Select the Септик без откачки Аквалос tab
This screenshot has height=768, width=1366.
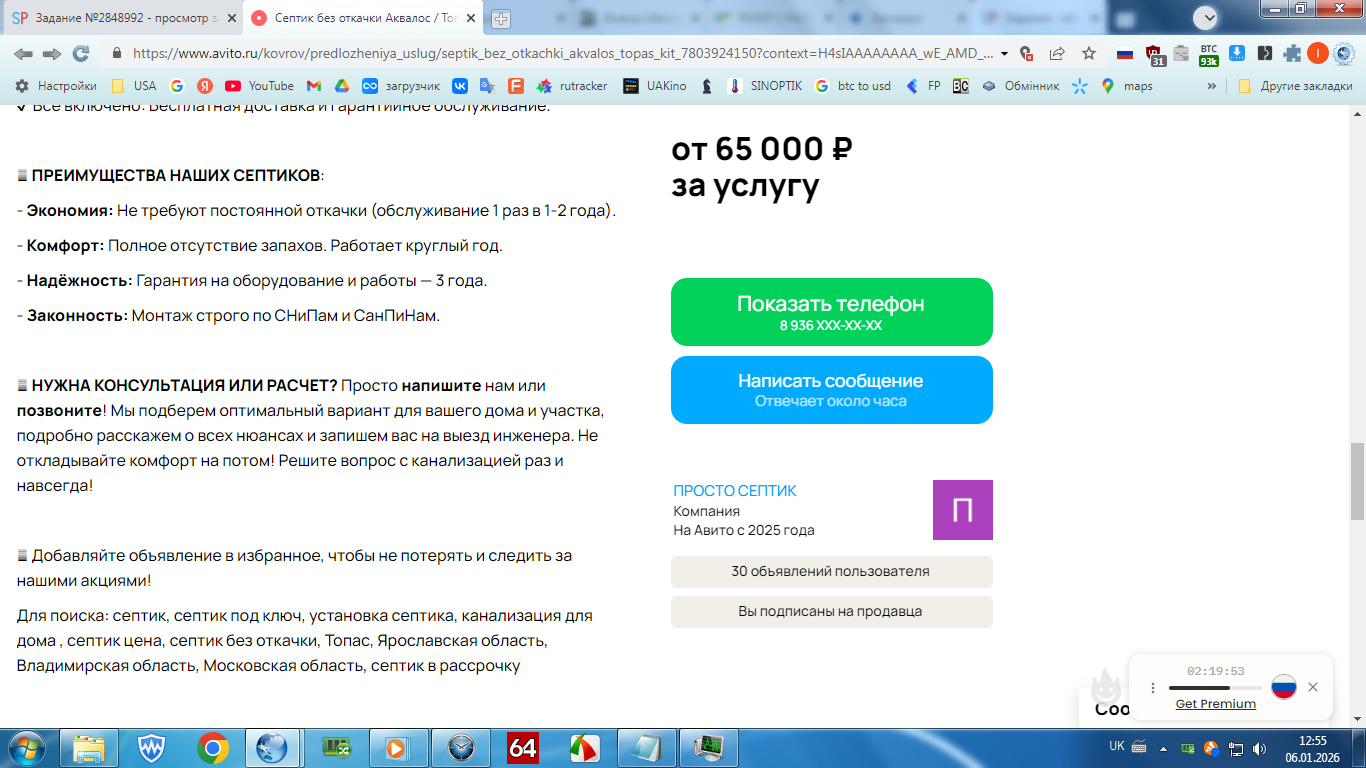click(x=364, y=18)
